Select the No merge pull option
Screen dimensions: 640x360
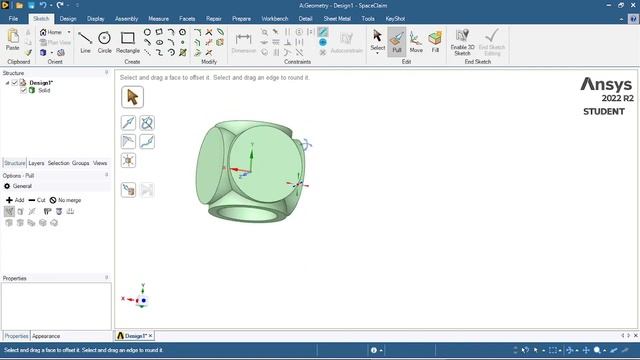pos(65,200)
